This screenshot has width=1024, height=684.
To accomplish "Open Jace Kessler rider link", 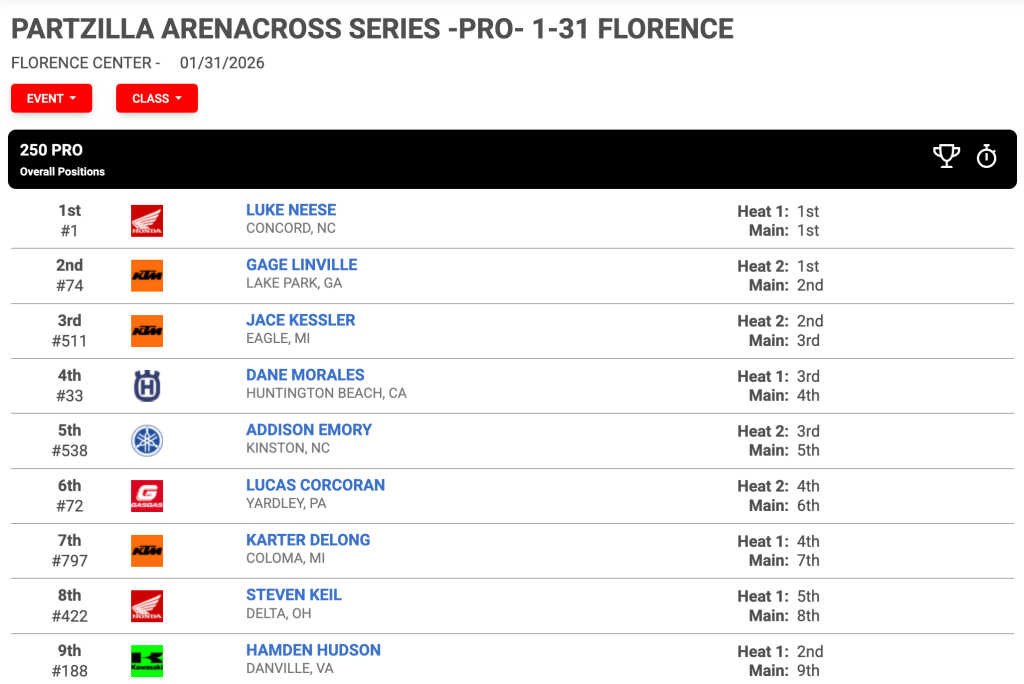I will click(x=300, y=320).
